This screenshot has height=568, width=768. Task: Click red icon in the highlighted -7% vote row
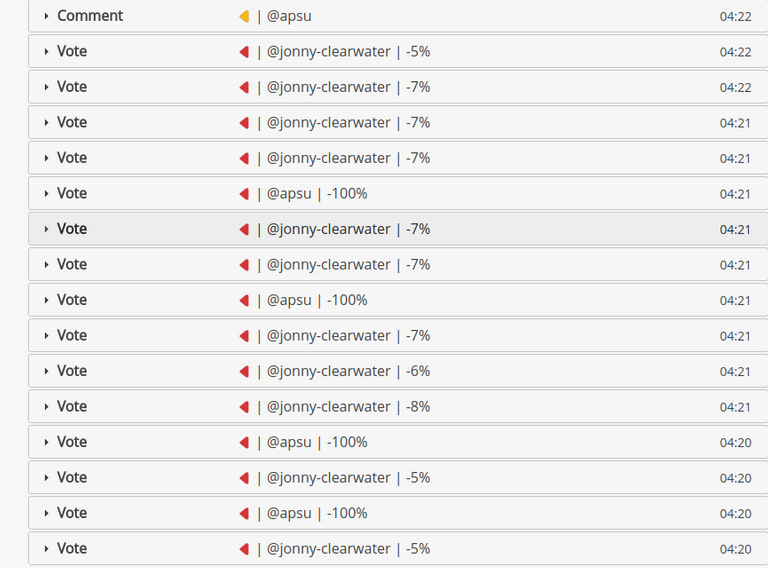[x=244, y=229]
